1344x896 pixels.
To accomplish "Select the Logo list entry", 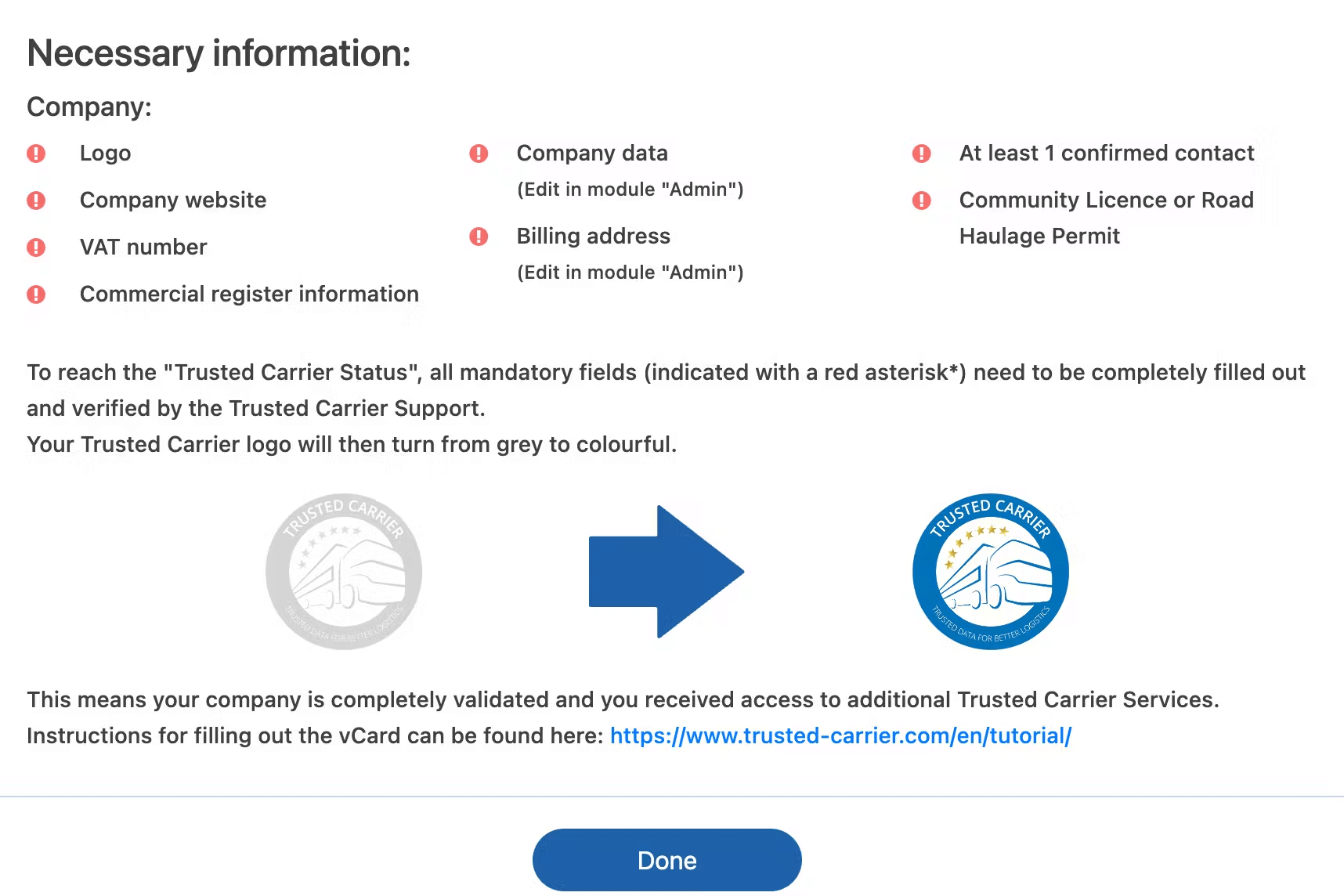I will coord(105,154).
